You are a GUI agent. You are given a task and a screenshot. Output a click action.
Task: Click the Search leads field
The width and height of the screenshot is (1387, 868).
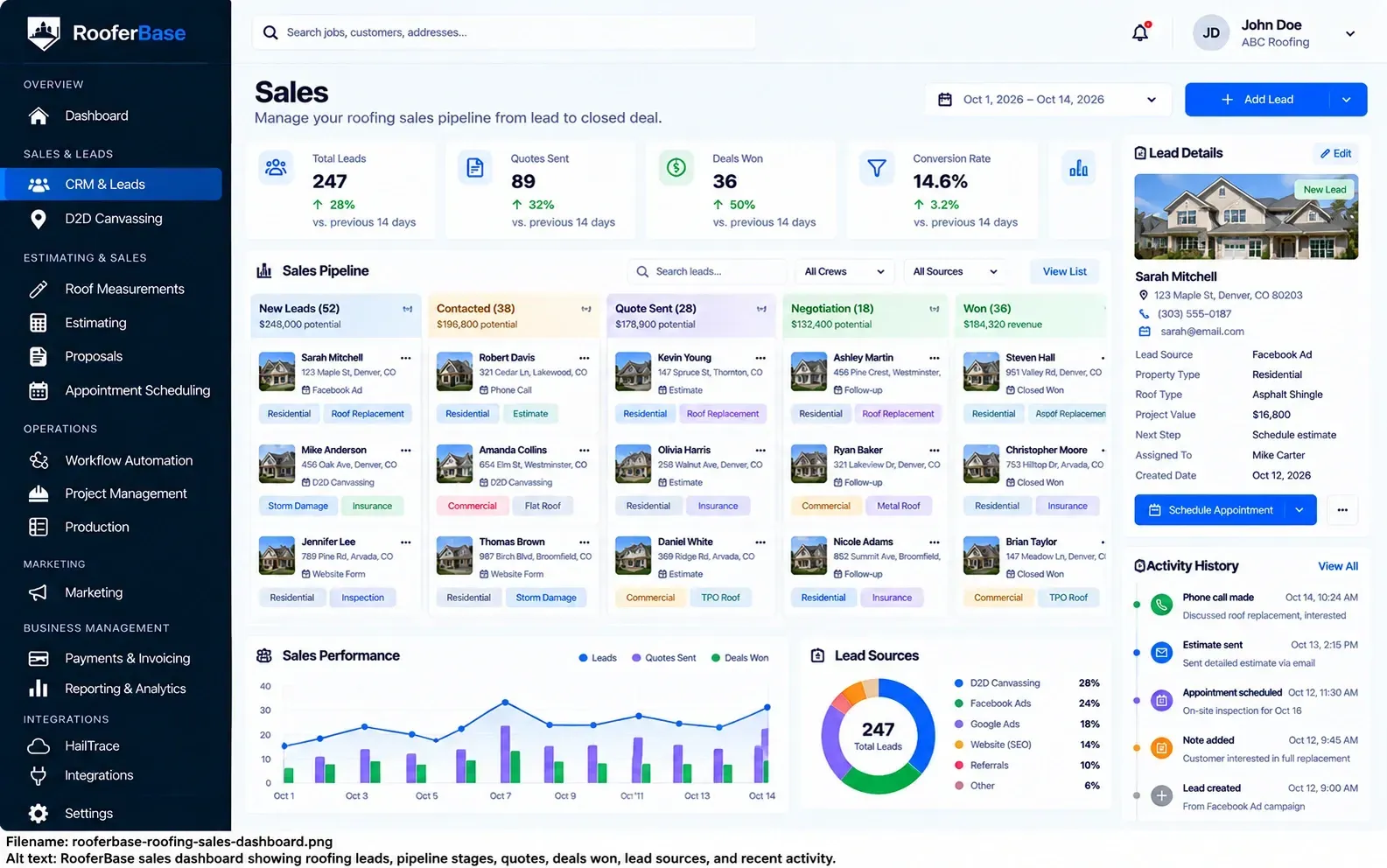click(706, 271)
